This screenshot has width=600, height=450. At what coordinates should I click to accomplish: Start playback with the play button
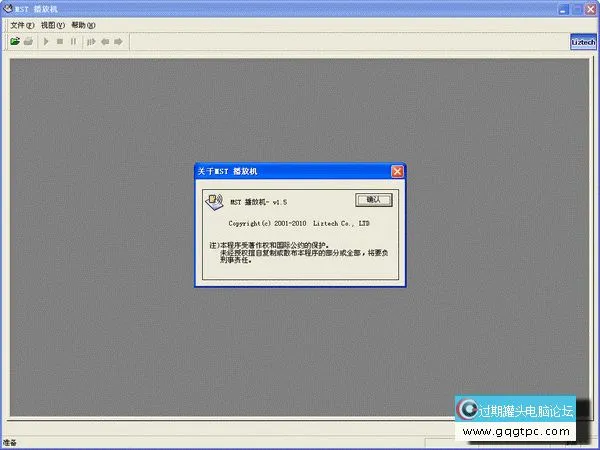pos(46,41)
